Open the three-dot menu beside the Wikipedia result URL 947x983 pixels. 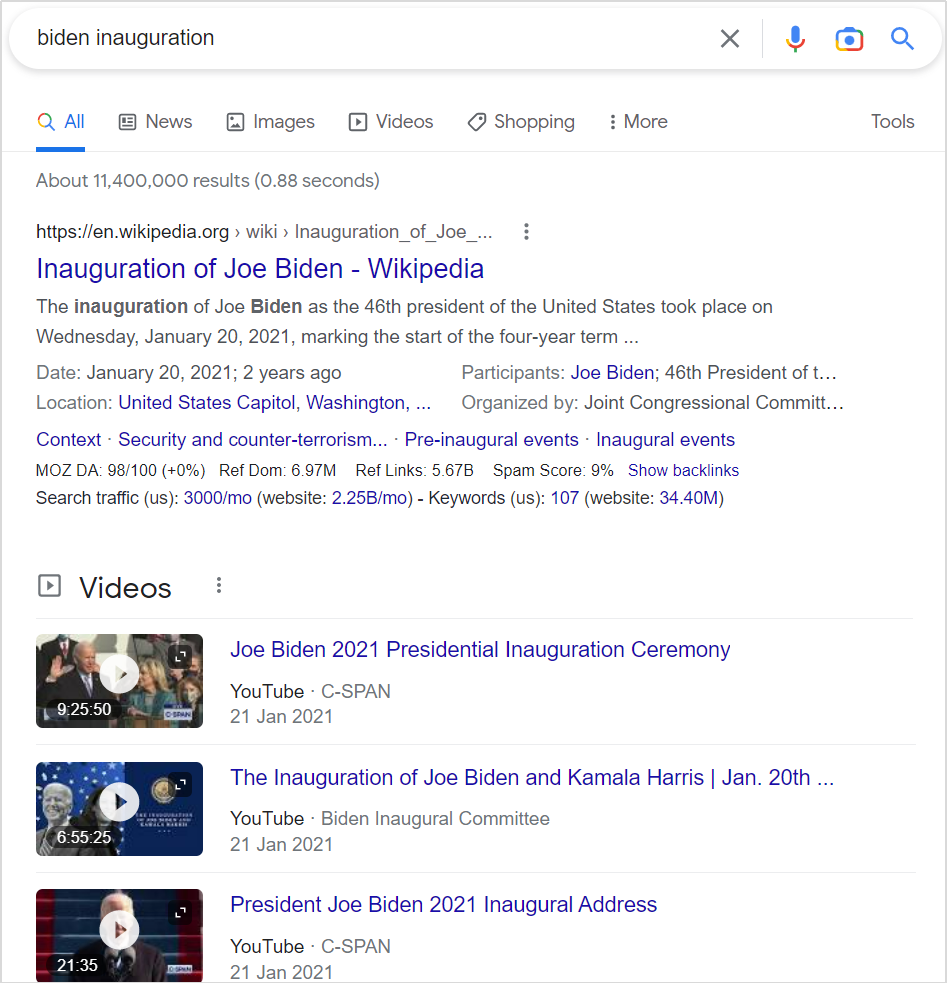click(x=526, y=231)
